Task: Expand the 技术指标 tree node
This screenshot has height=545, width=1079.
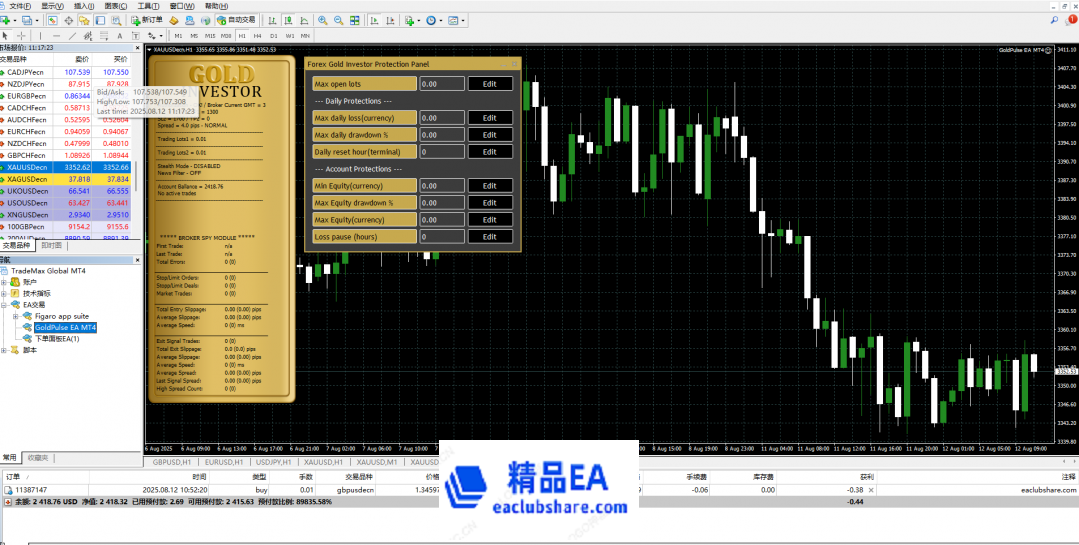Action: (5, 293)
